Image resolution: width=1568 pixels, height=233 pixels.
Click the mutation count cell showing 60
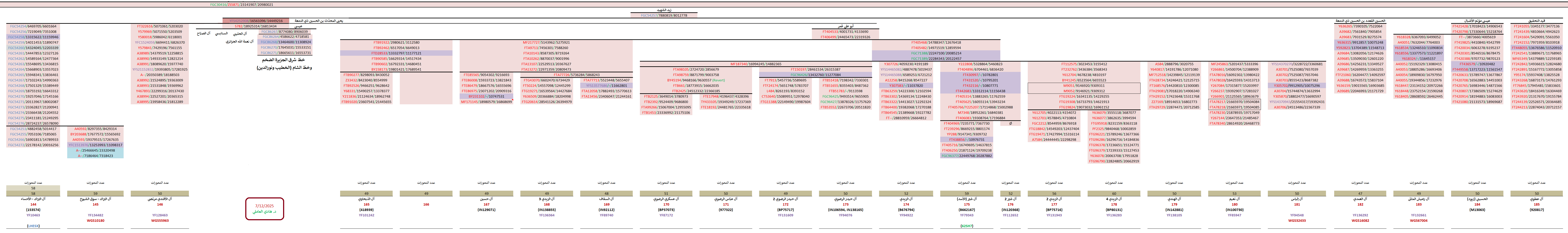(x=1114, y=193)
